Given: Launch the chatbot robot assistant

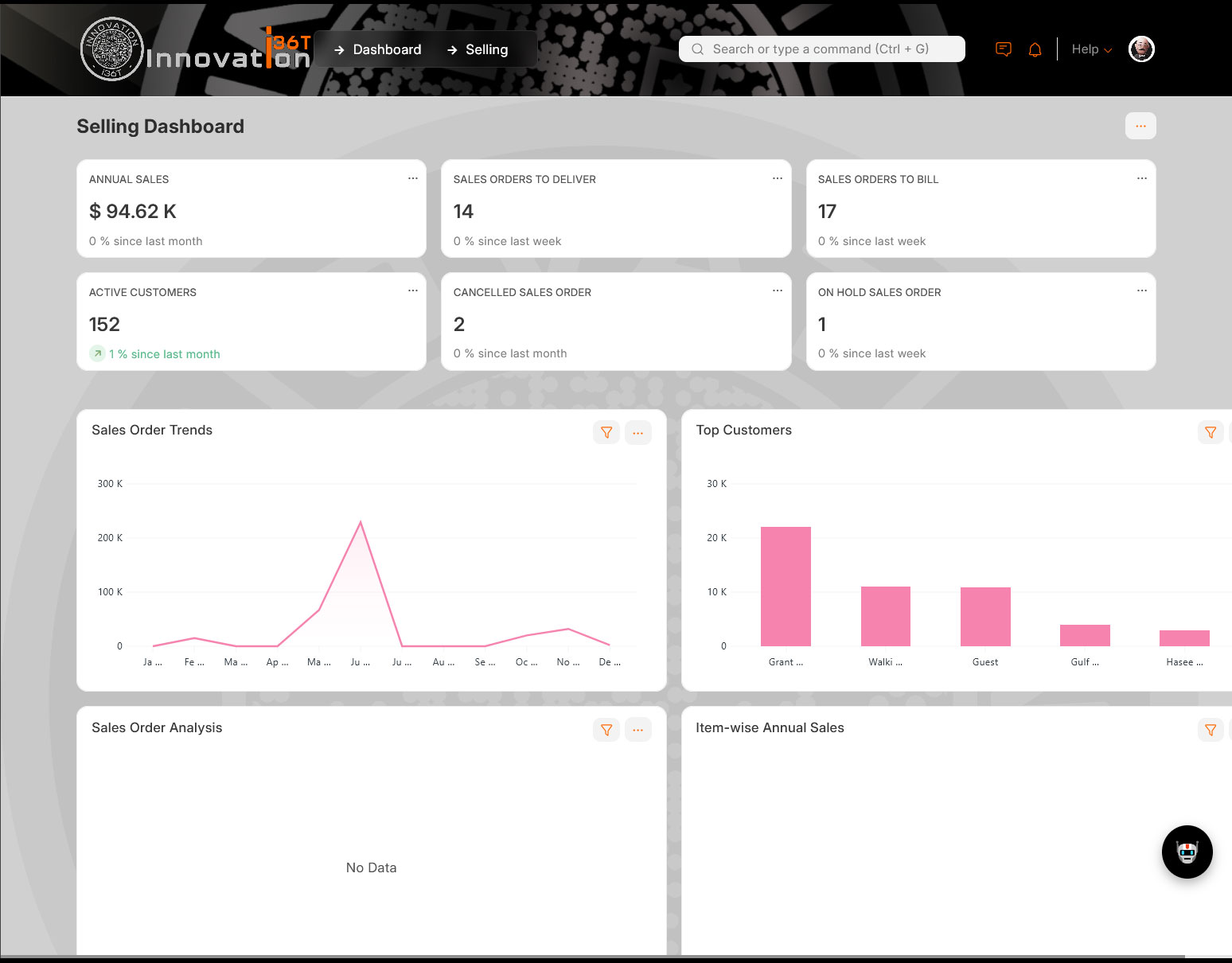Looking at the screenshot, I should pyautogui.click(x=1187, y=852).
